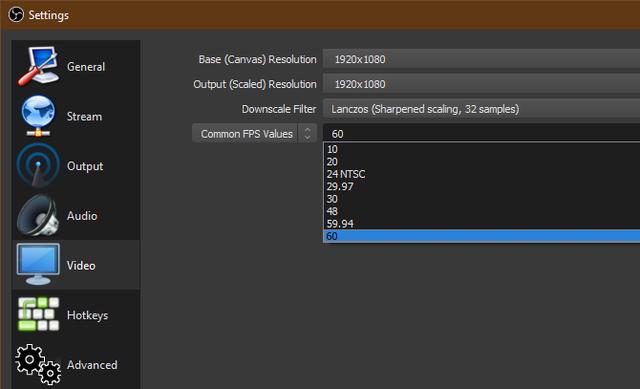
Task: Open Hotkeys keyboard grid icon
Action: [38, 314]
